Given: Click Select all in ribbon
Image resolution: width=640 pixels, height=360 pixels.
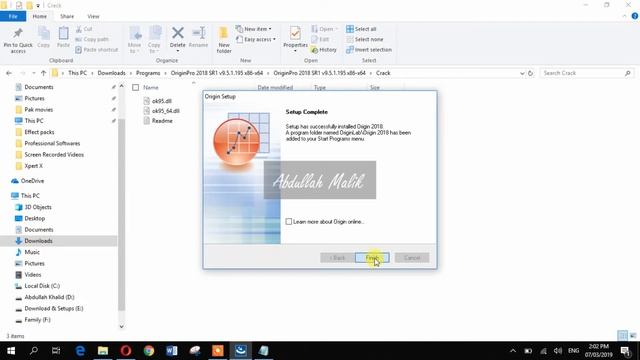Looking at the screenshot, I should [361, 29].
